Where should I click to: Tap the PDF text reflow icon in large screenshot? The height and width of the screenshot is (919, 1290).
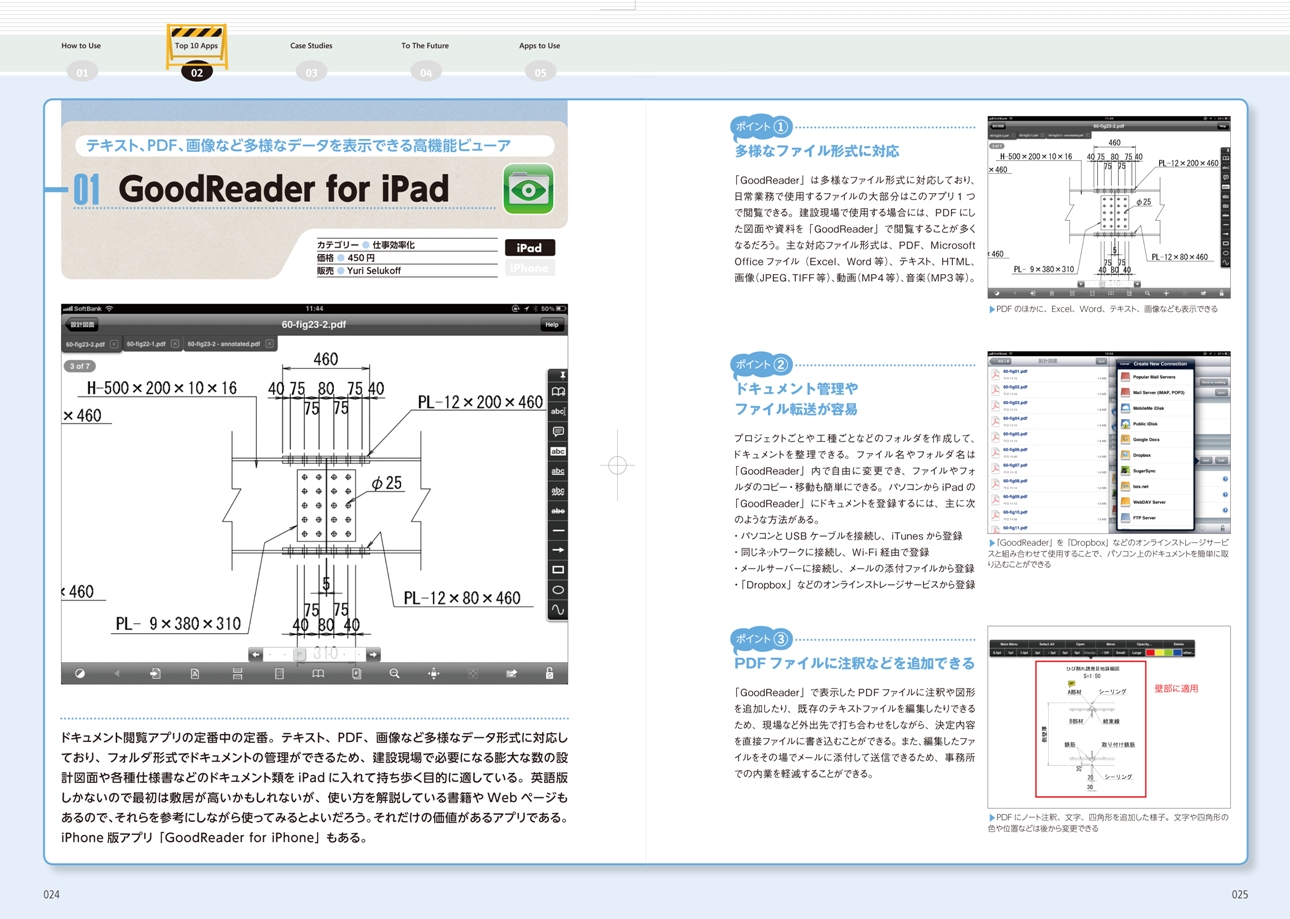coord(195,674)
